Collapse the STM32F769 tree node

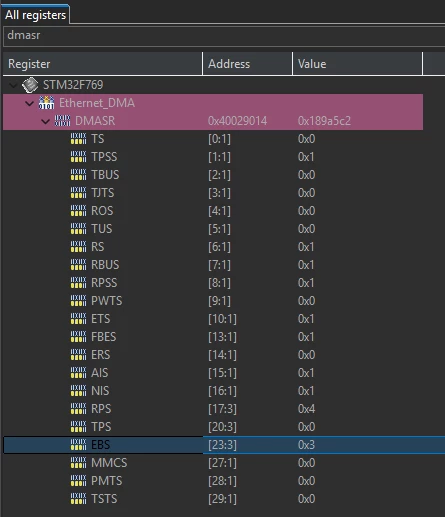13,85
